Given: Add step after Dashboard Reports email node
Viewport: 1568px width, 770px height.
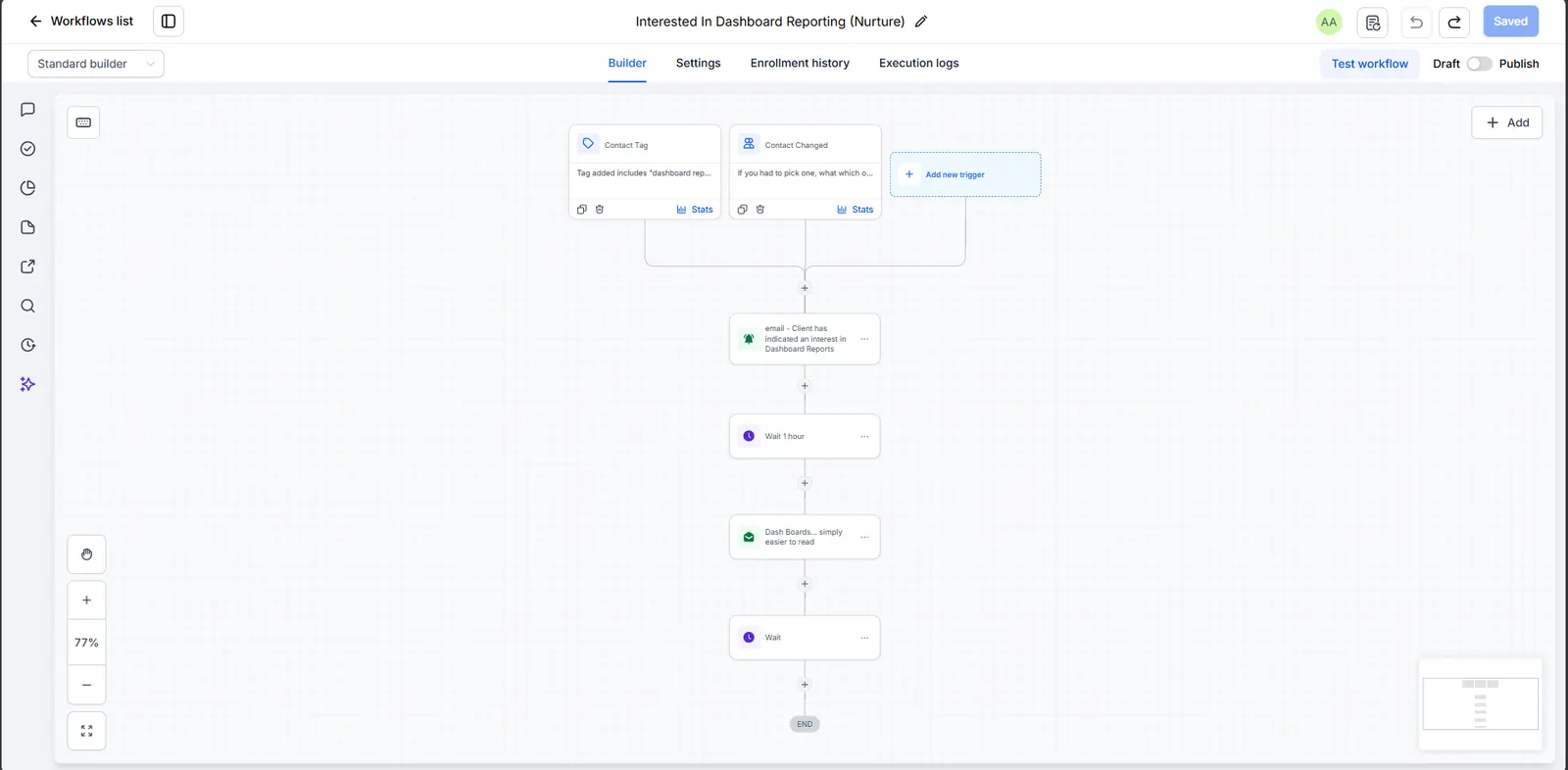Looking at the screenshot, I should [805, 386].
